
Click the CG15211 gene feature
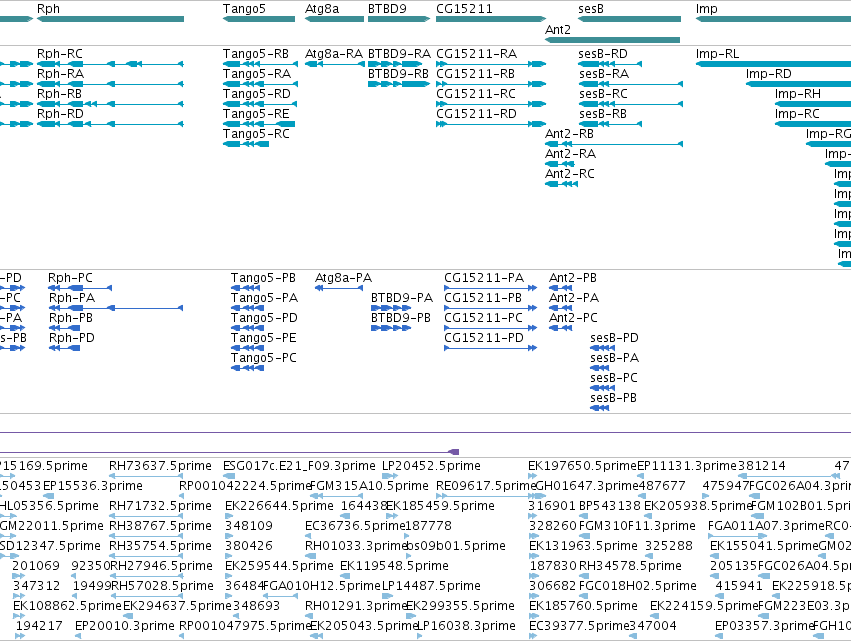(491, 19)
